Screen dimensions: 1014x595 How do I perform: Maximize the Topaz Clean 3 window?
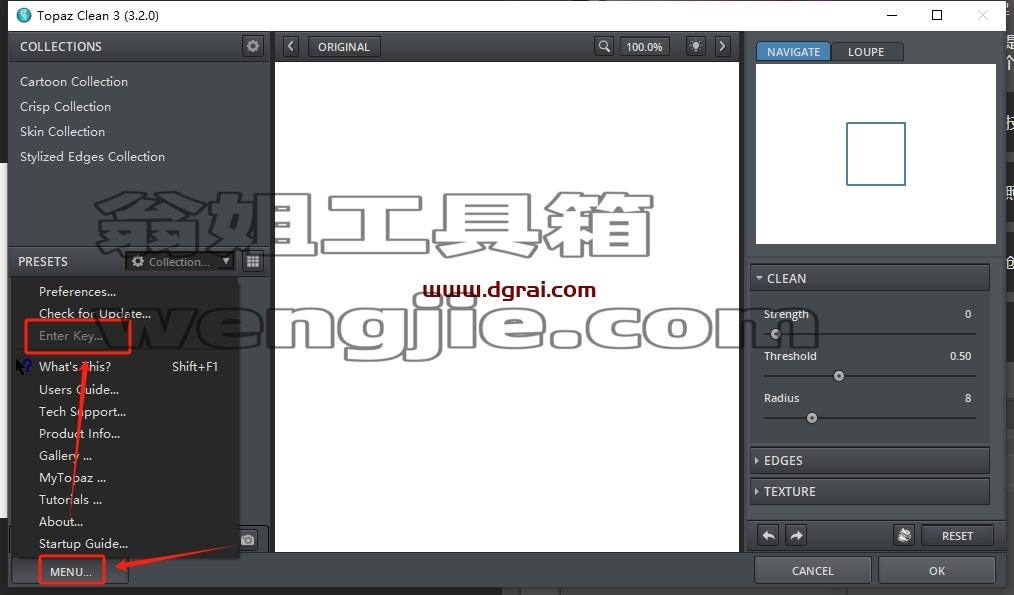tap(936, 15)
